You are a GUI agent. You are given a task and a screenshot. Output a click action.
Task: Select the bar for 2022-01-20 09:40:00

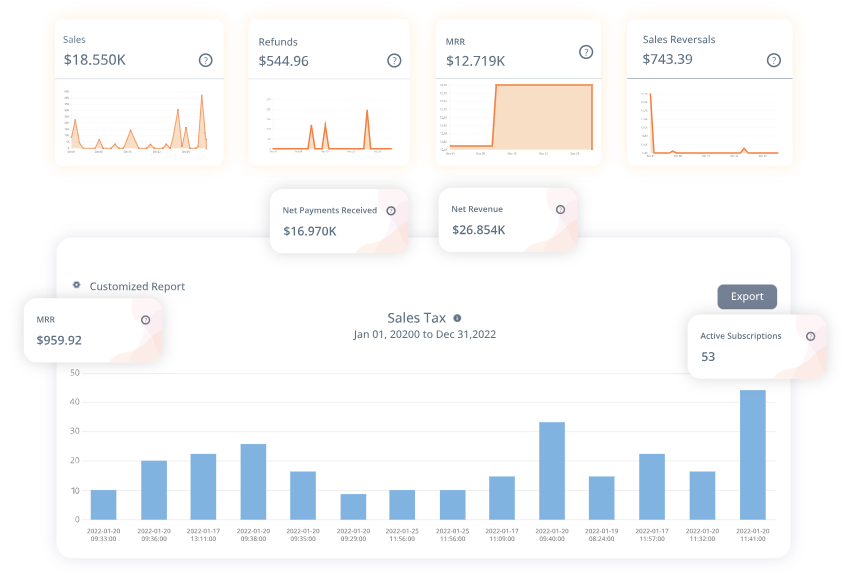(x=552, y=471)
